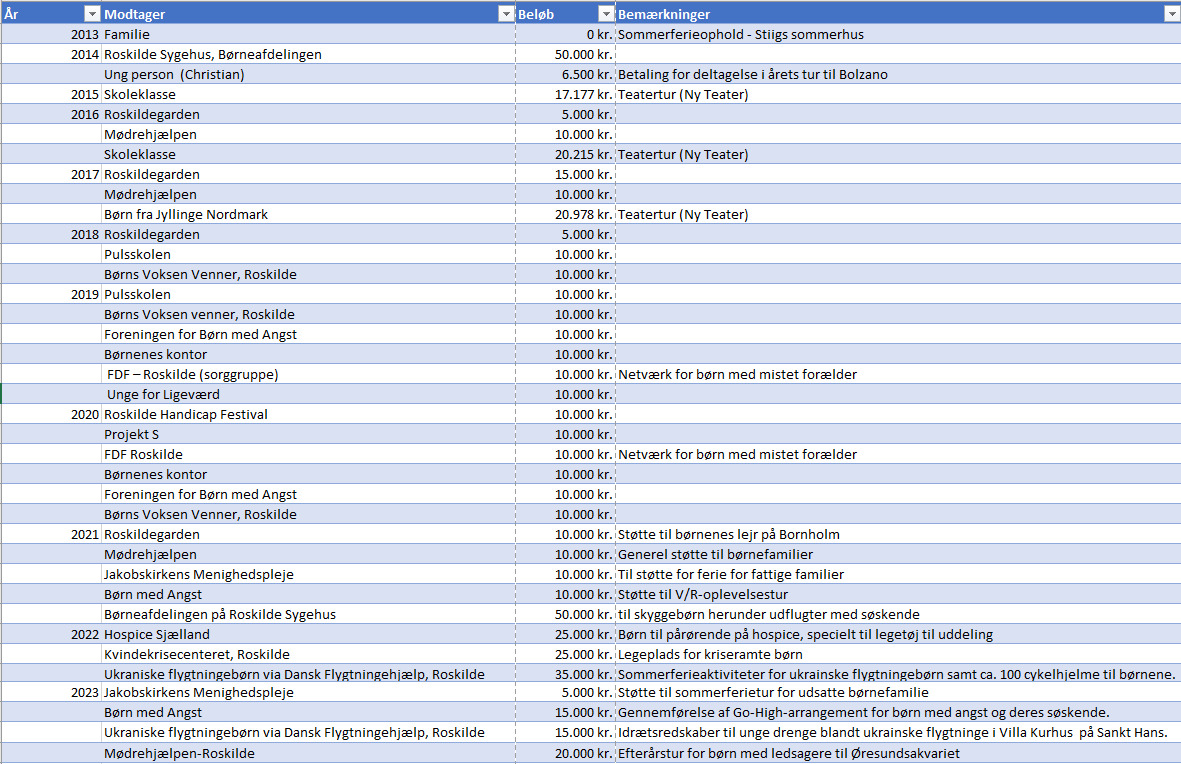Select the 'Projekt S' cell

click(308, 434)
